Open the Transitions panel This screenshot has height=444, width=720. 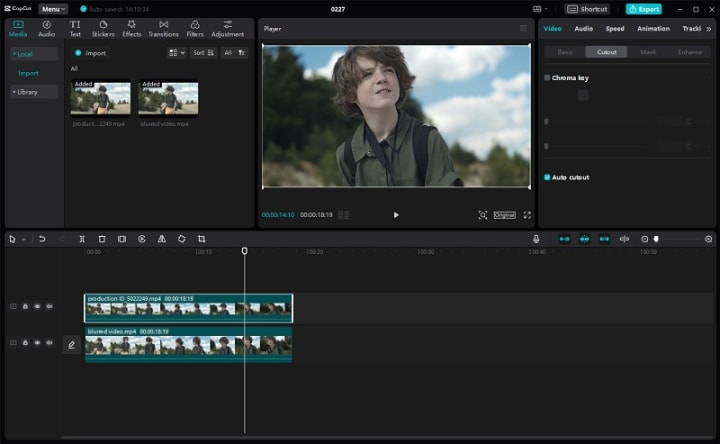pyautogui.click(x=163, y=28)
